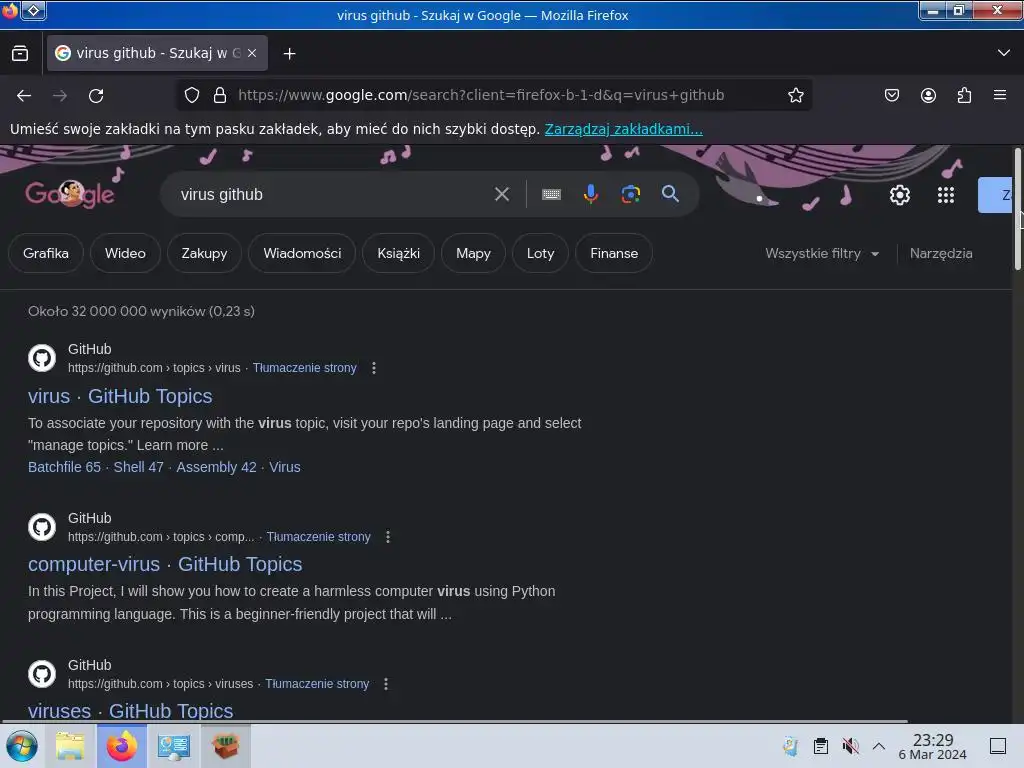Open more options for topics › virus result
Viewport: 1024px width, 768px height.
[x=374, y=368]
